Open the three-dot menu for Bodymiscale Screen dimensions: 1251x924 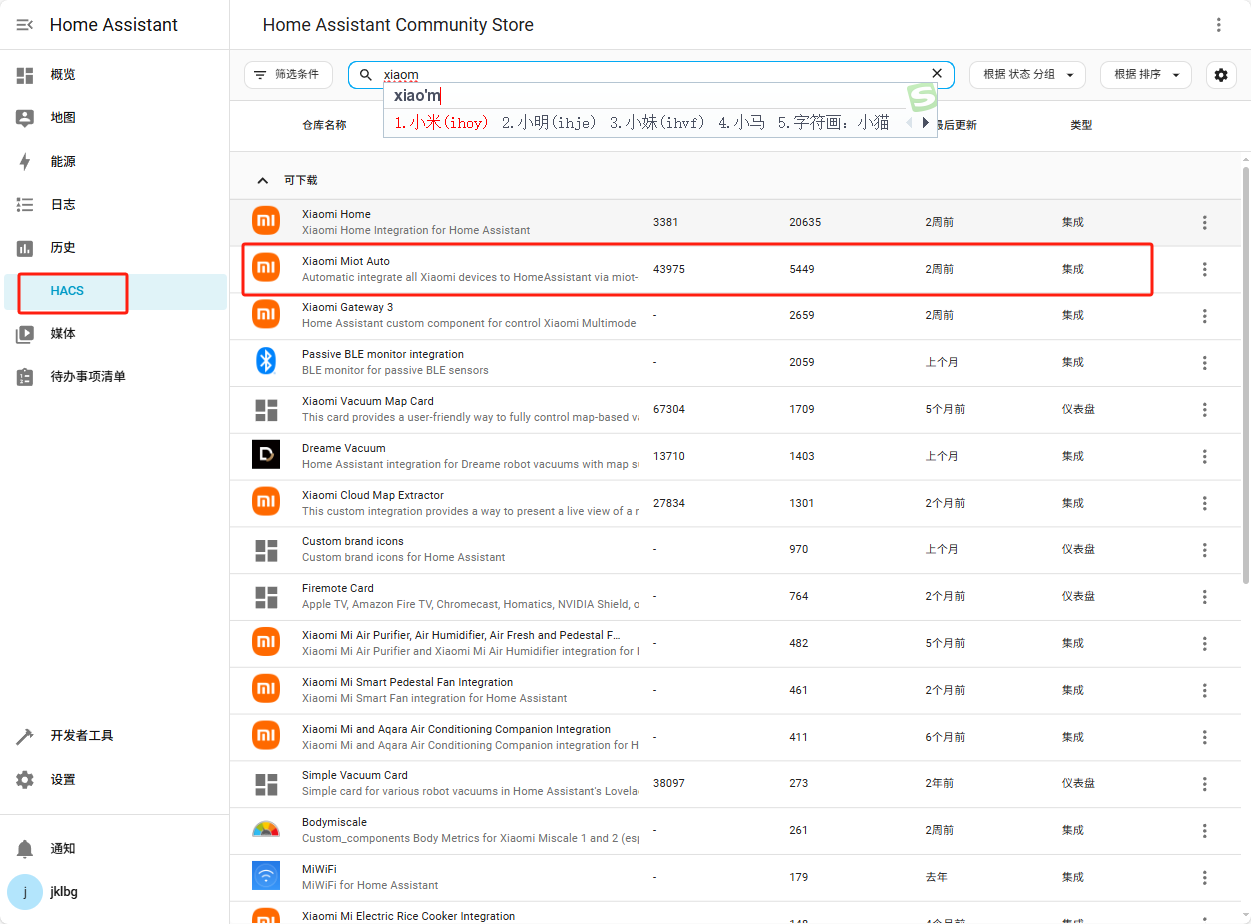coord(1205,831)
